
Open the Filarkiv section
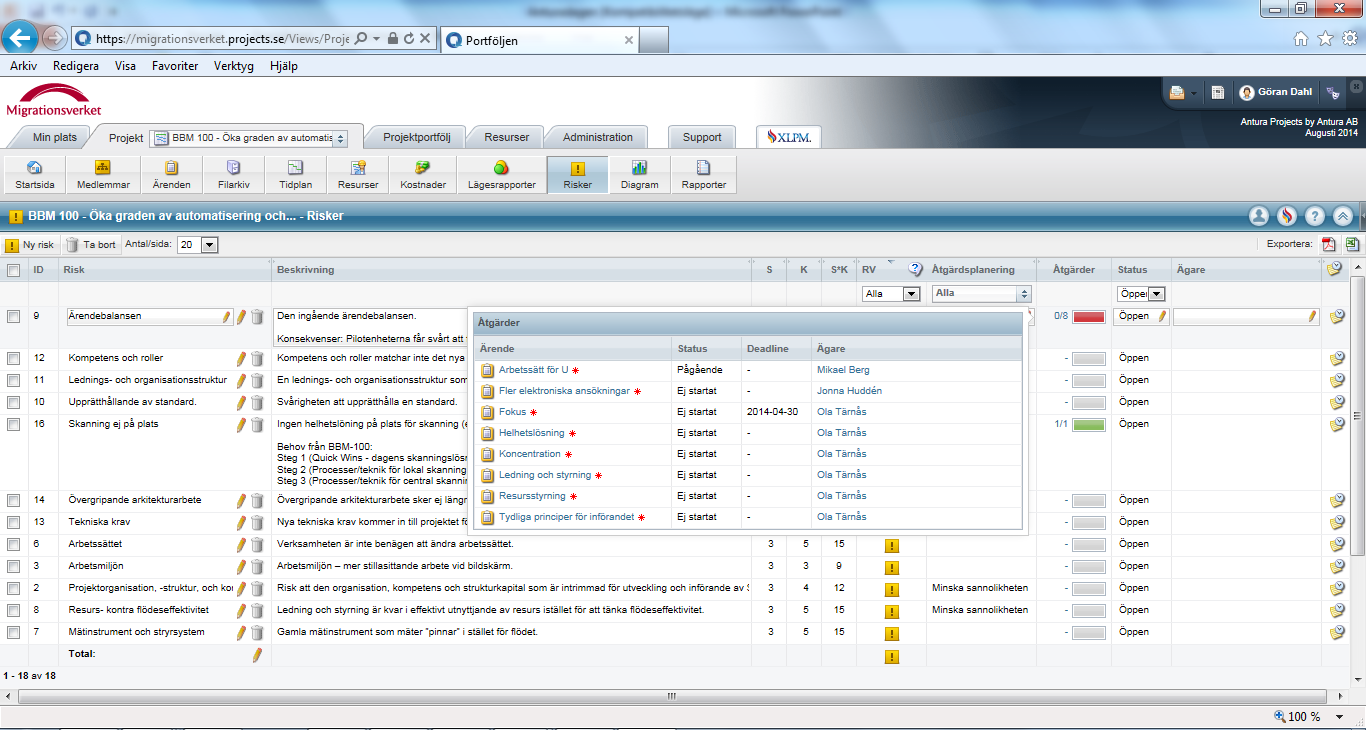[x=233, y=174]
